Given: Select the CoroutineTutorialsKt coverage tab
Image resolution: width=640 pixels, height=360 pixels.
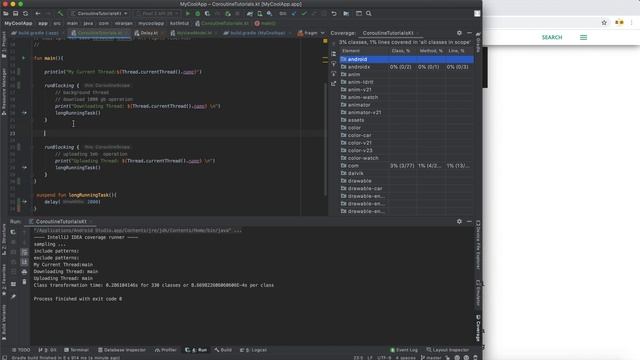Looking at the screenshot, I should (388, 33).
